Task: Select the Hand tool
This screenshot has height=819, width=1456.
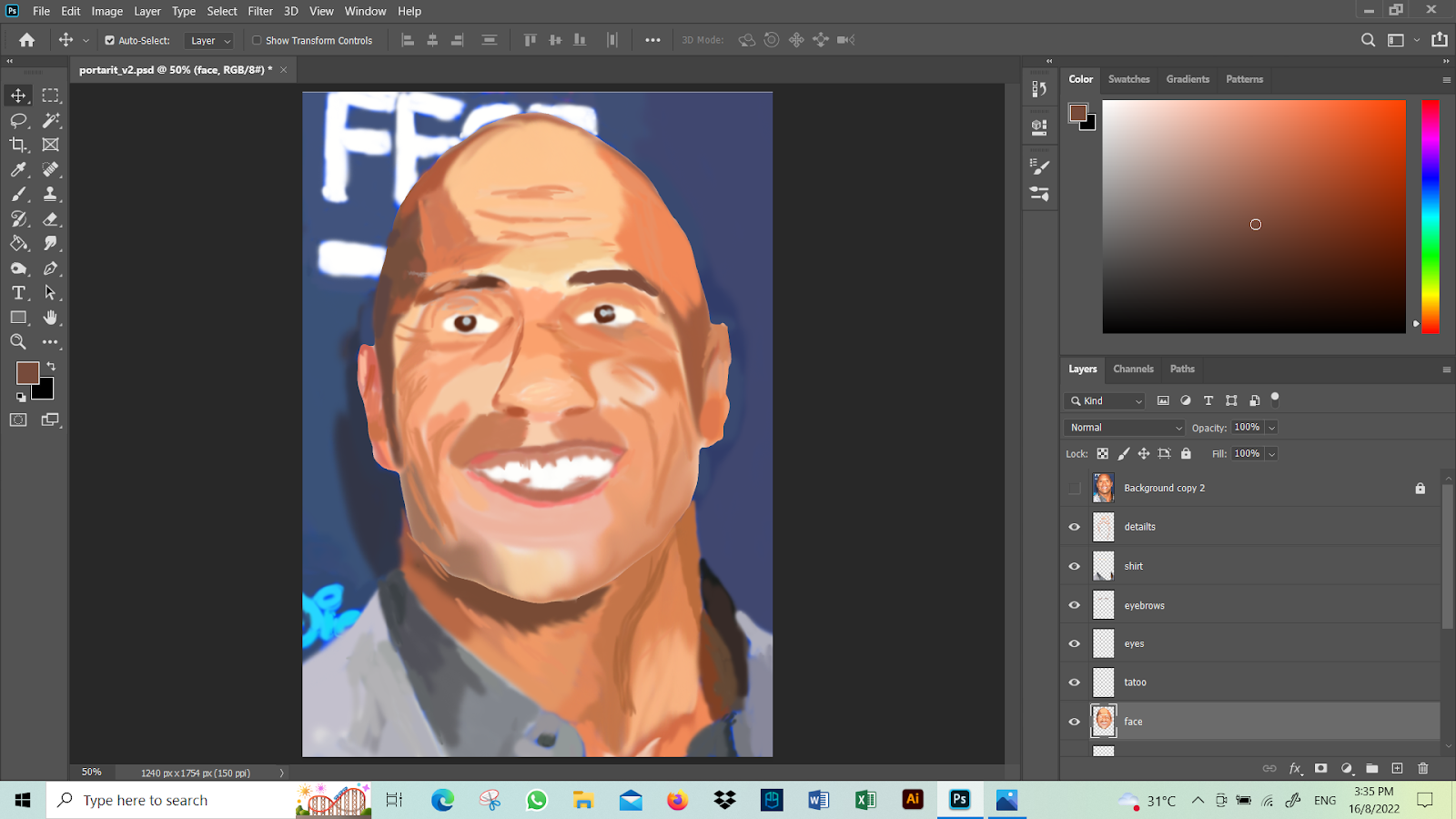Action: 51,318
